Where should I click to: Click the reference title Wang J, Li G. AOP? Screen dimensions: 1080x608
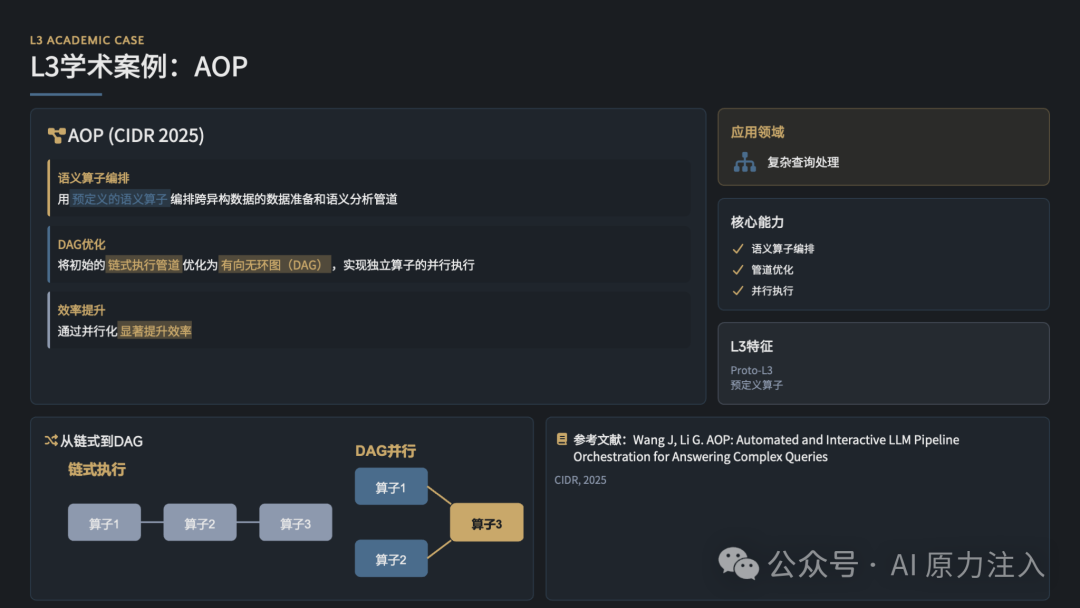766,448
